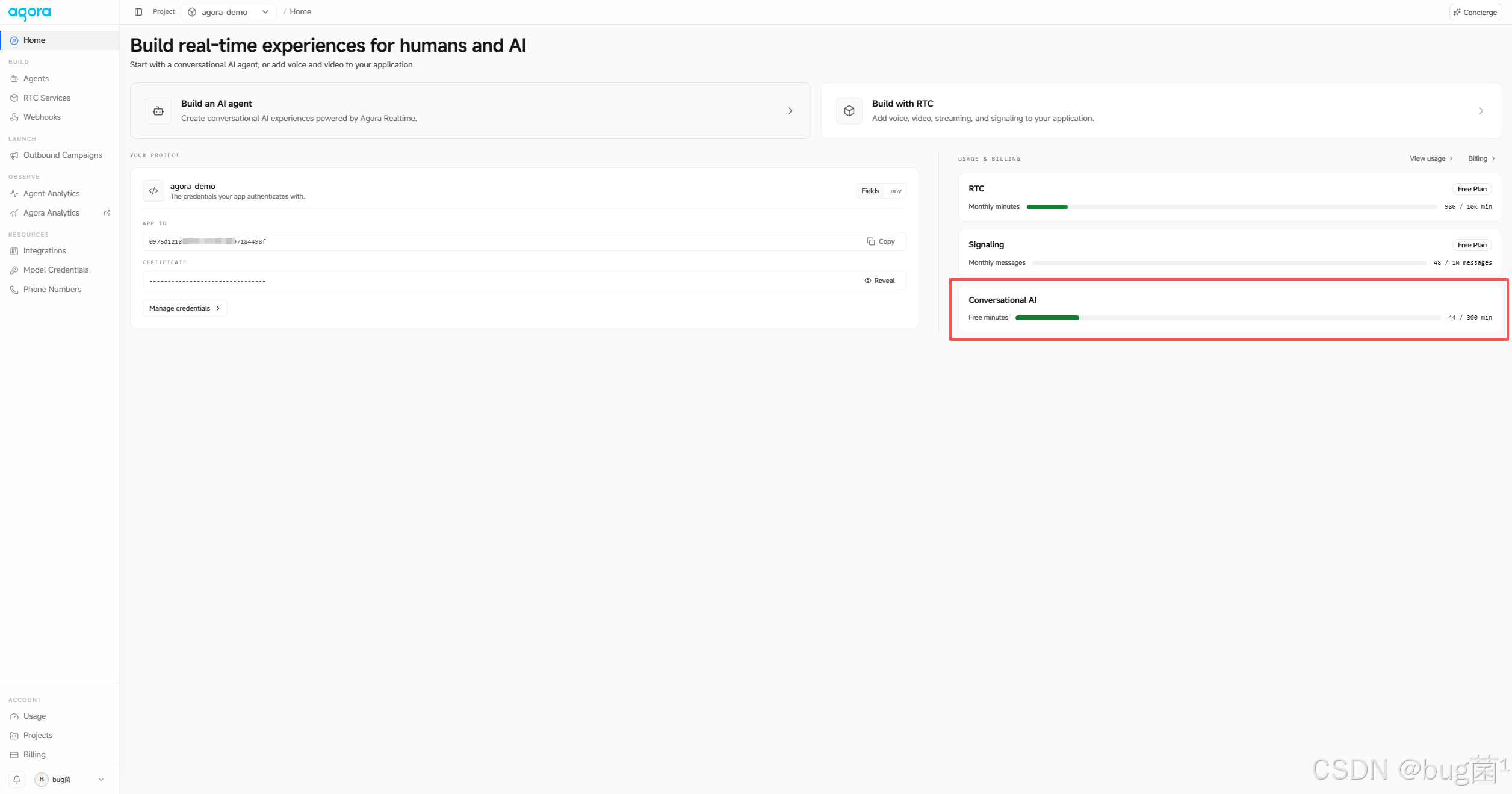Click the Projects icon in Account section
The height and width of the screenshot is (794, 1512).
pyautogui.click(x=14, y=736)
